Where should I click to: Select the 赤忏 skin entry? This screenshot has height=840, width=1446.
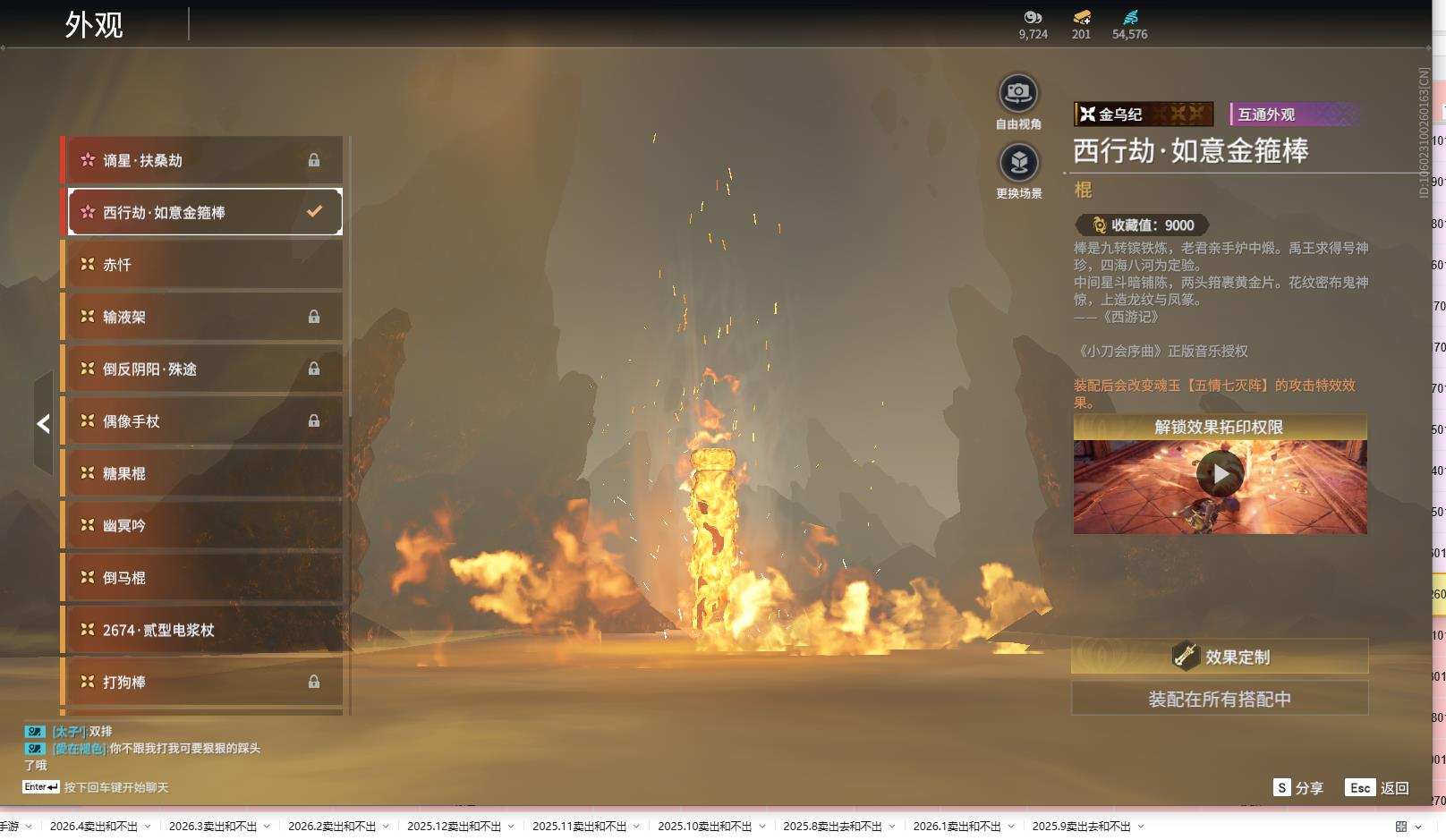[x=204, y=265]
